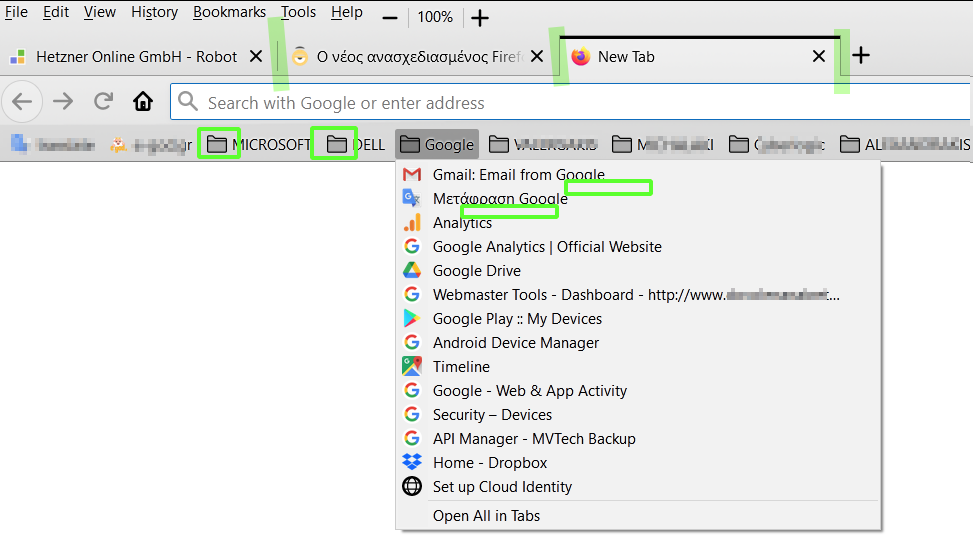This screenshot has height=552, width=973.
Task: Open the Google Drive bookmark
Action: [x=639, y=270]
